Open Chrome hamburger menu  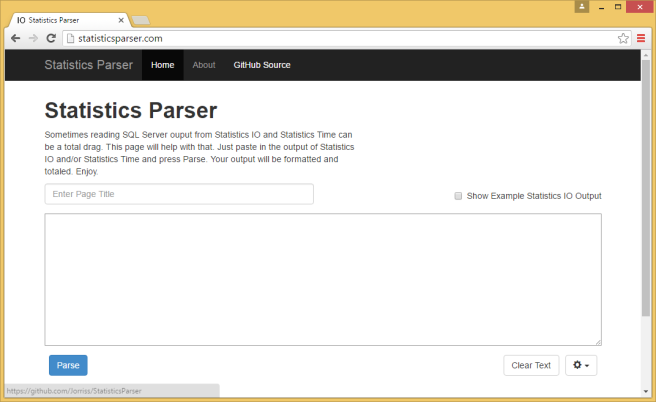tap(641, 38)
